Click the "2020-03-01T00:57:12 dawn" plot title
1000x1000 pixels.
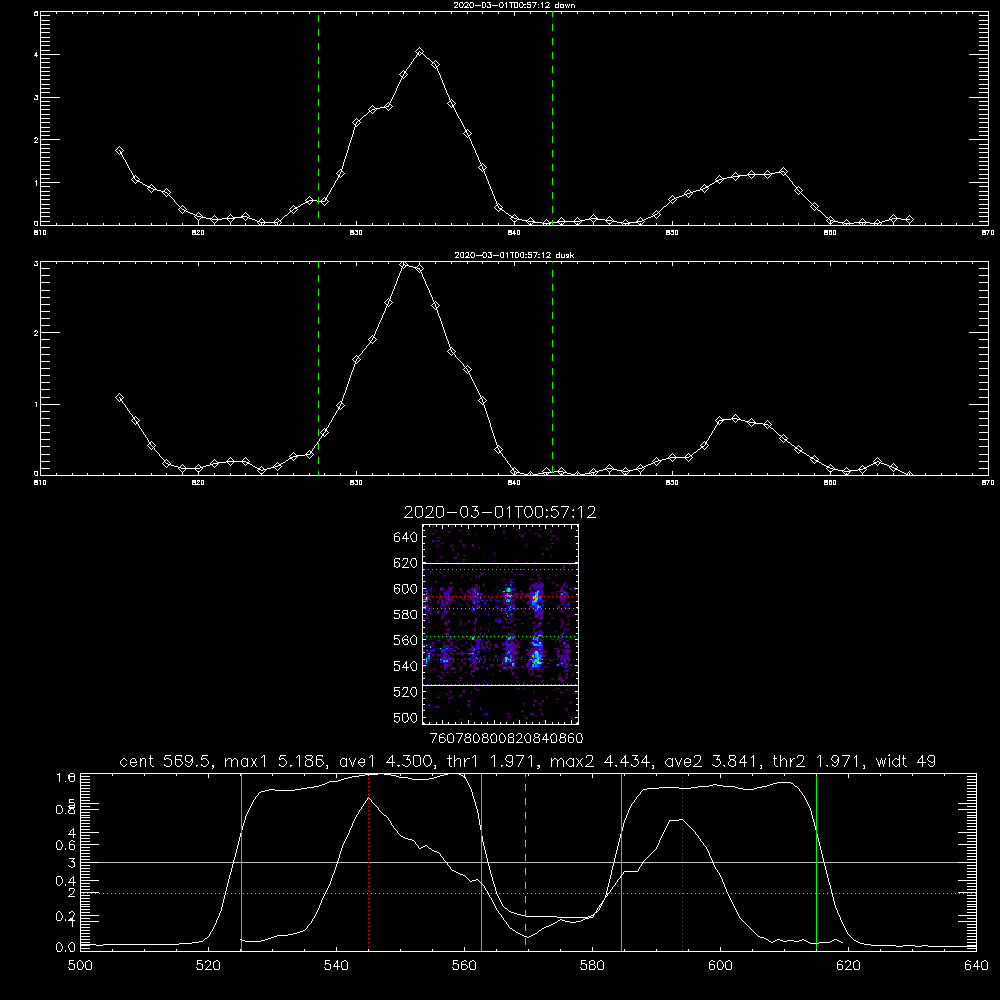point(514,5)
